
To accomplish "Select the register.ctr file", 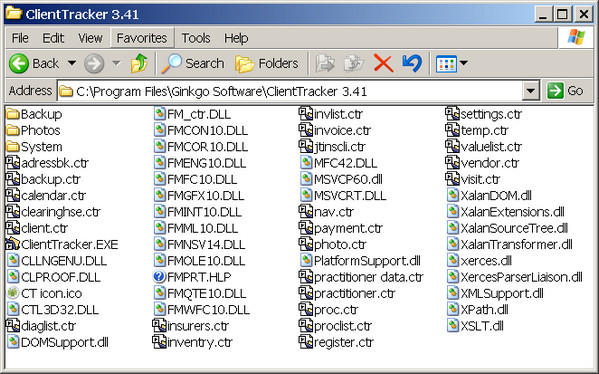I will click(337, 342).
